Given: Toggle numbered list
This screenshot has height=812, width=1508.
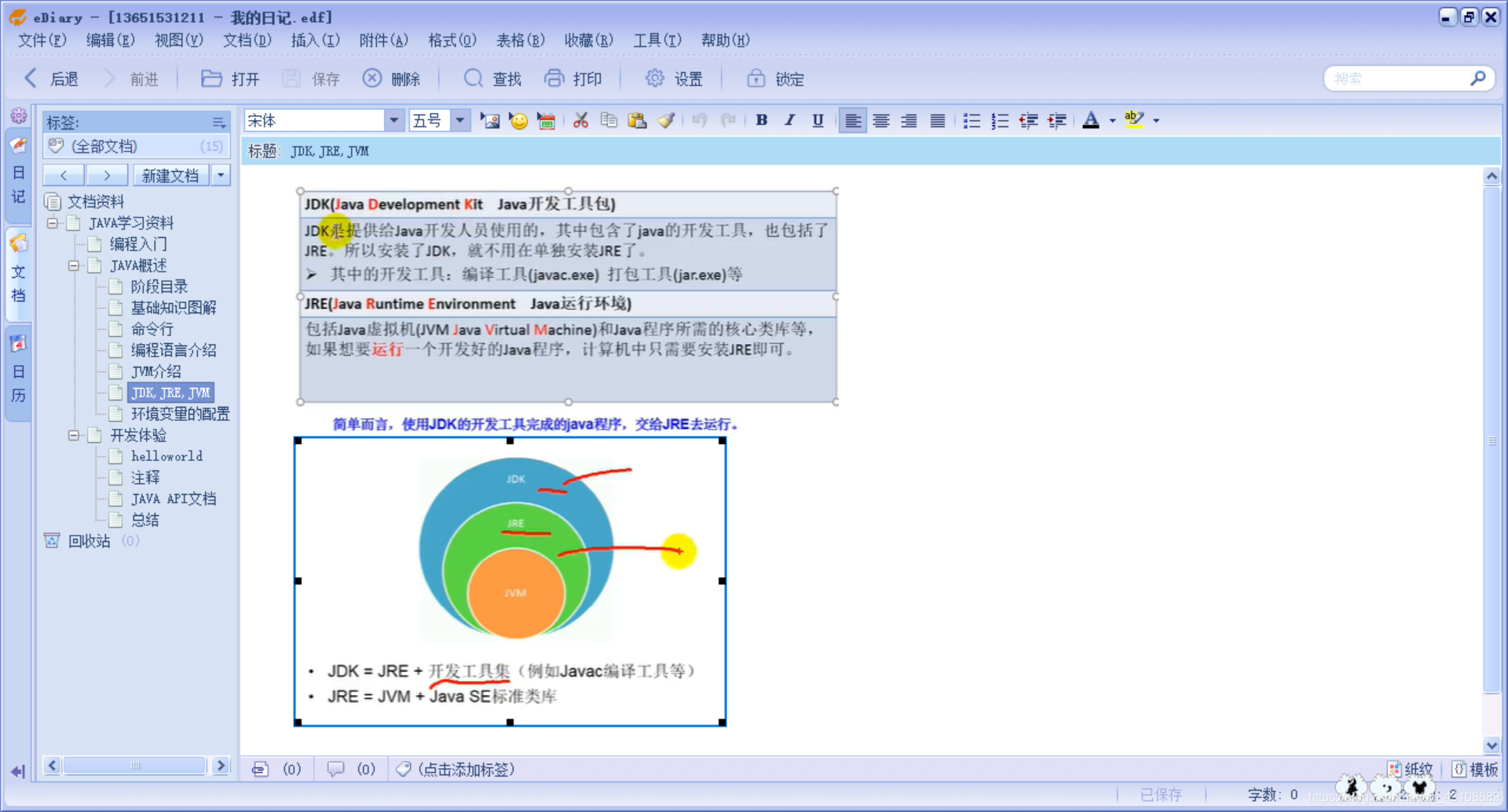Looking at the screenshot, I should pyautogui.click(x=1000, y=120).
